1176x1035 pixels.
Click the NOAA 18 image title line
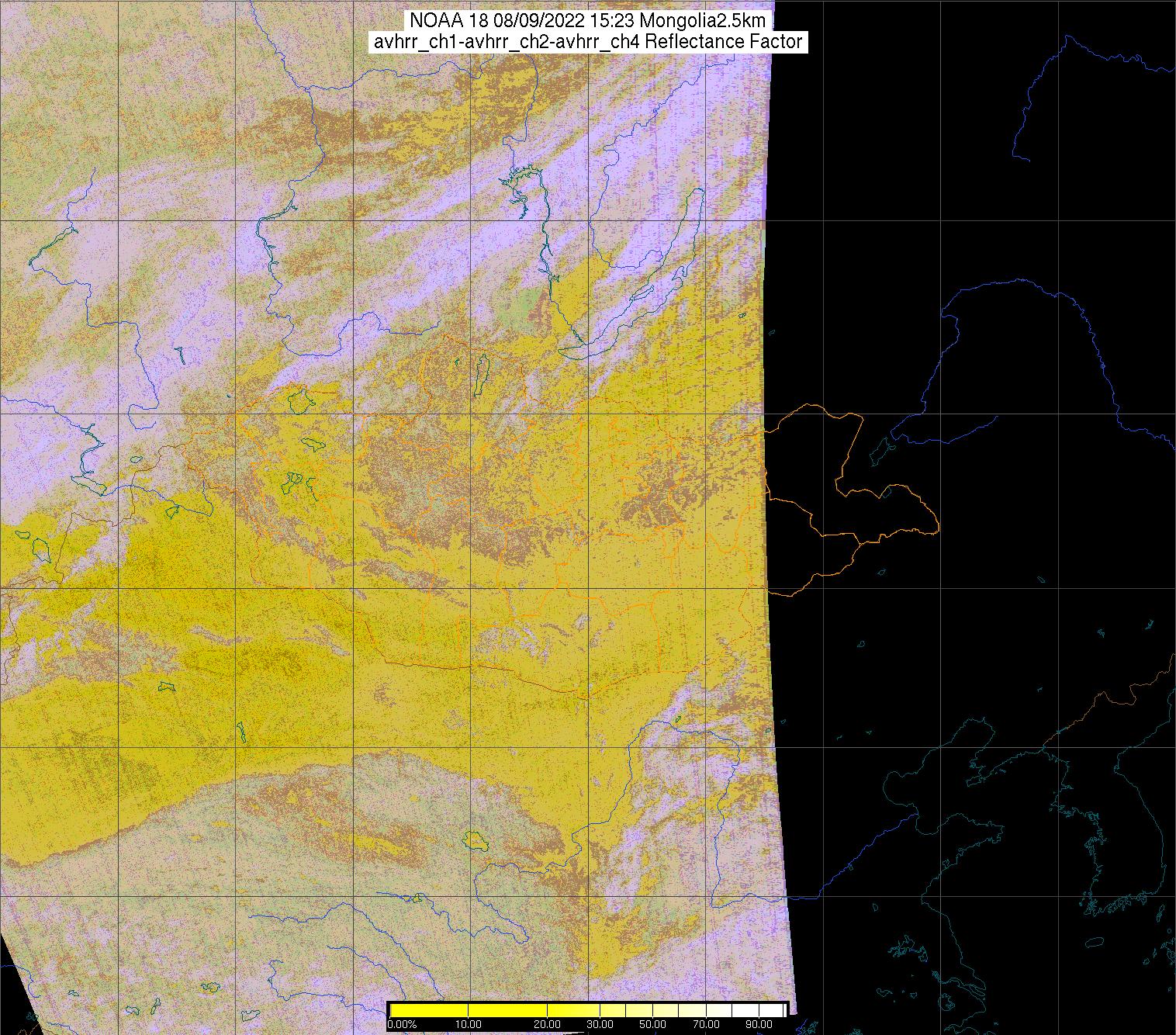[588, 21]
